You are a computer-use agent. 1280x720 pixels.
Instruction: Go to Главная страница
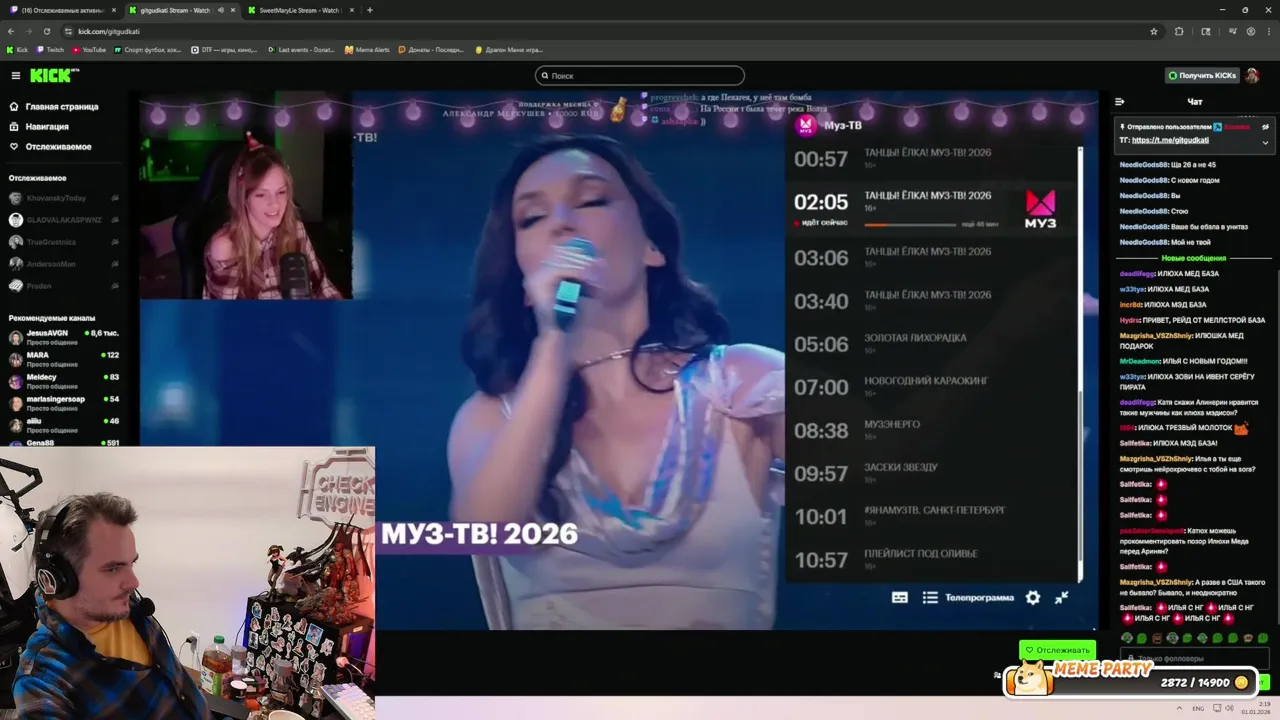click(x=55, y=106)
